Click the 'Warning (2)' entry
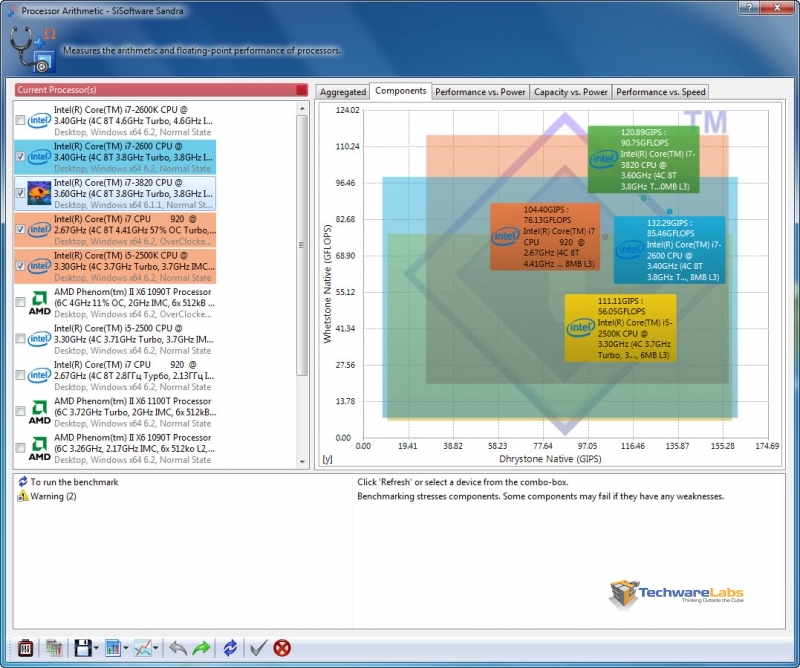Screen dimensions: 800x668 tap(53, 496)
